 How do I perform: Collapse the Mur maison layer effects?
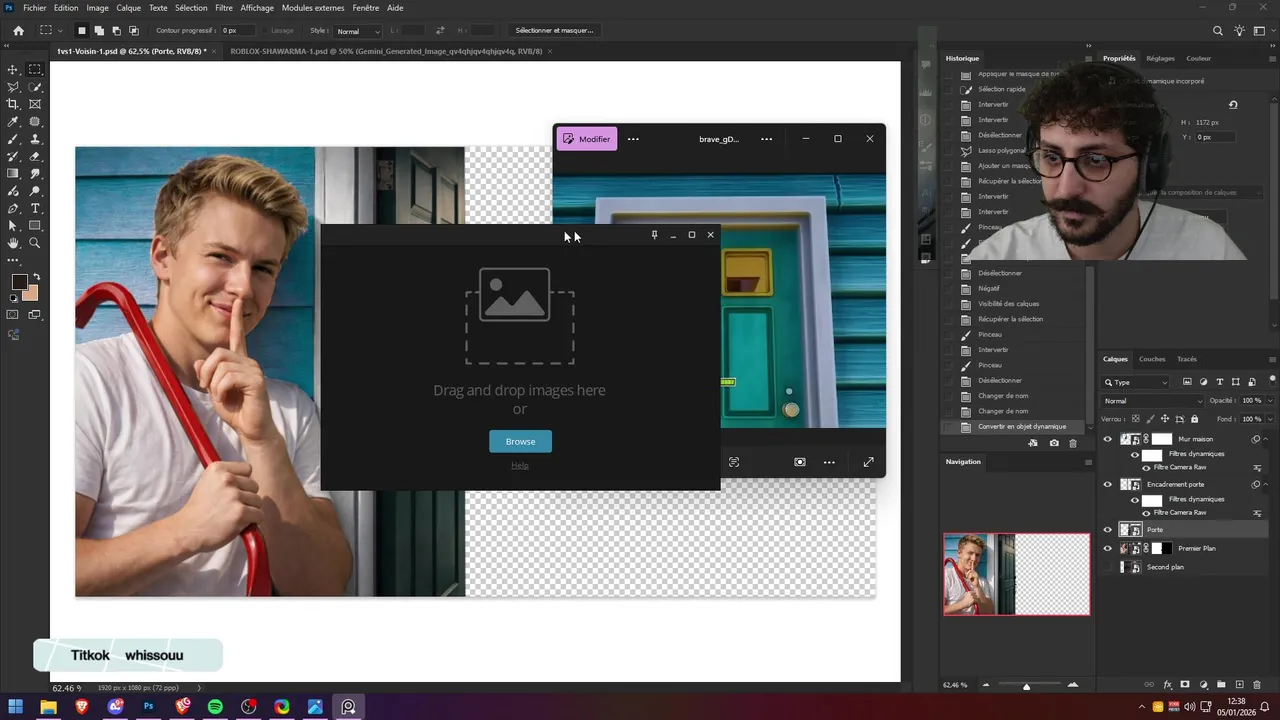click(x=1267, y=439)
